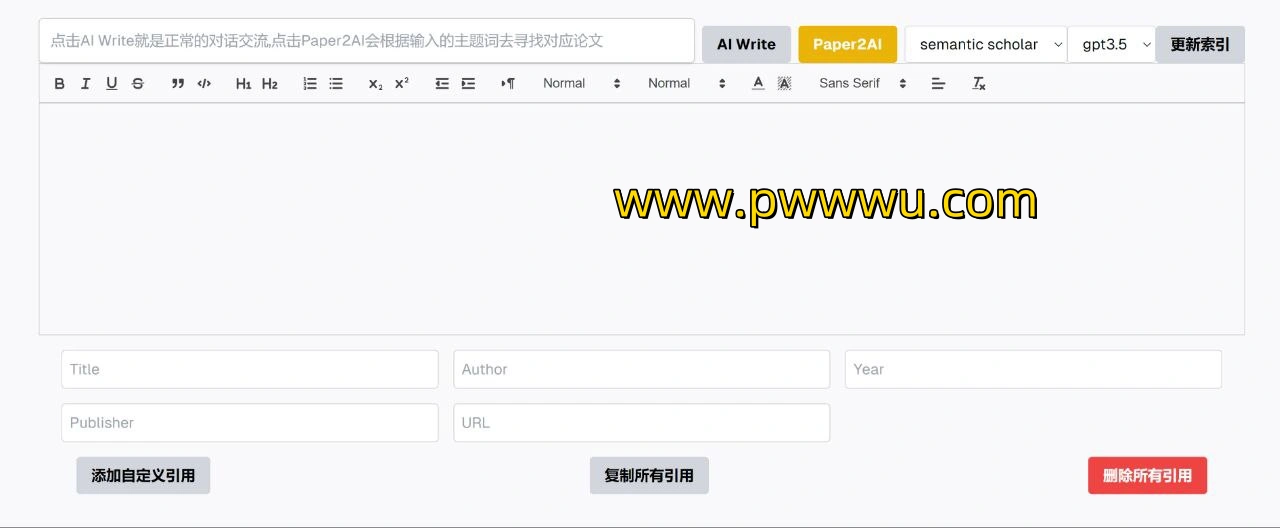Screen dimensions: 1280x528
Task: Expand the gpt3.5 model selector
Action: pyautogui.click(x=1111, y=45)
